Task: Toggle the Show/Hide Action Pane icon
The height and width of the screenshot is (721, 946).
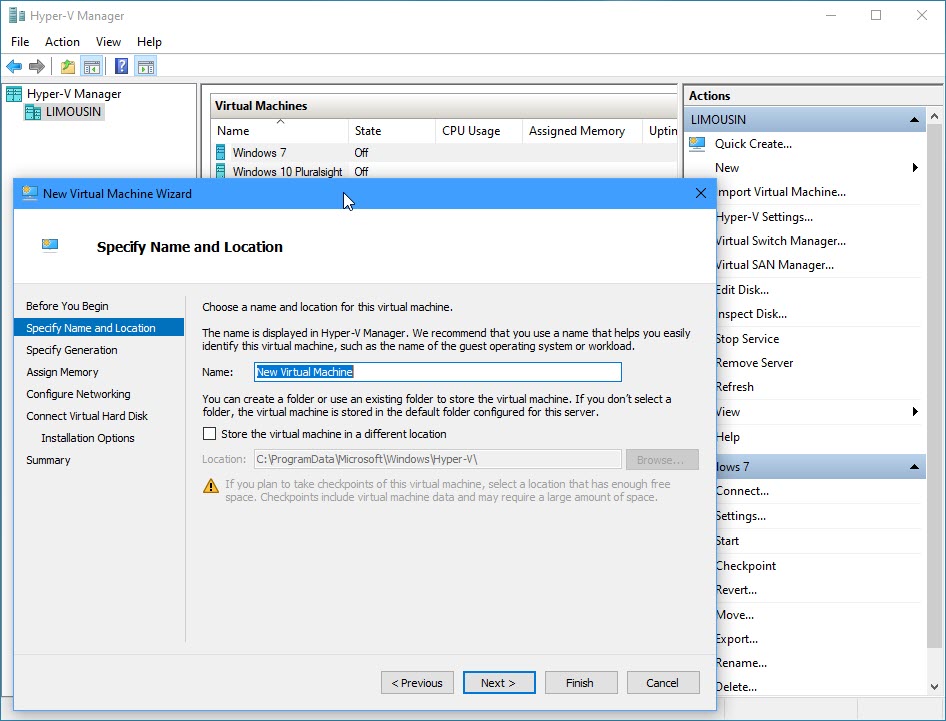Action: [146, 67]
